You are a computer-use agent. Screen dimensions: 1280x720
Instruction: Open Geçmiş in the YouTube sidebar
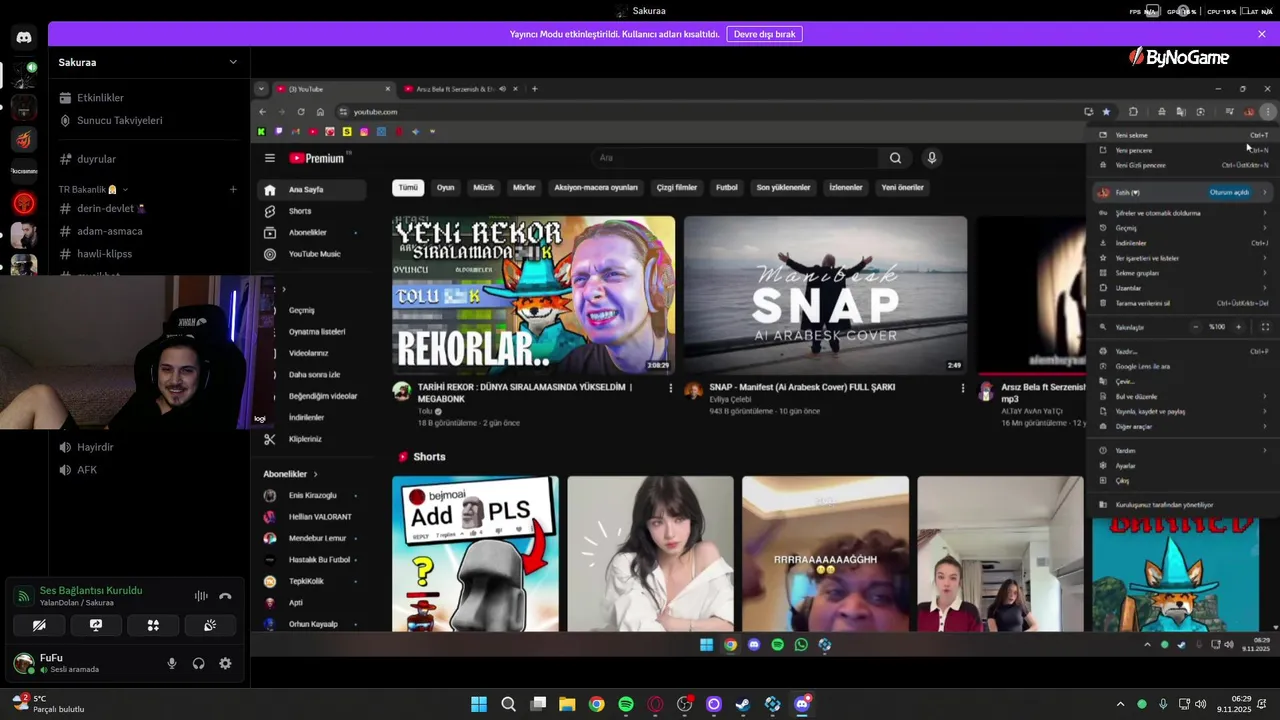(313, 310)
